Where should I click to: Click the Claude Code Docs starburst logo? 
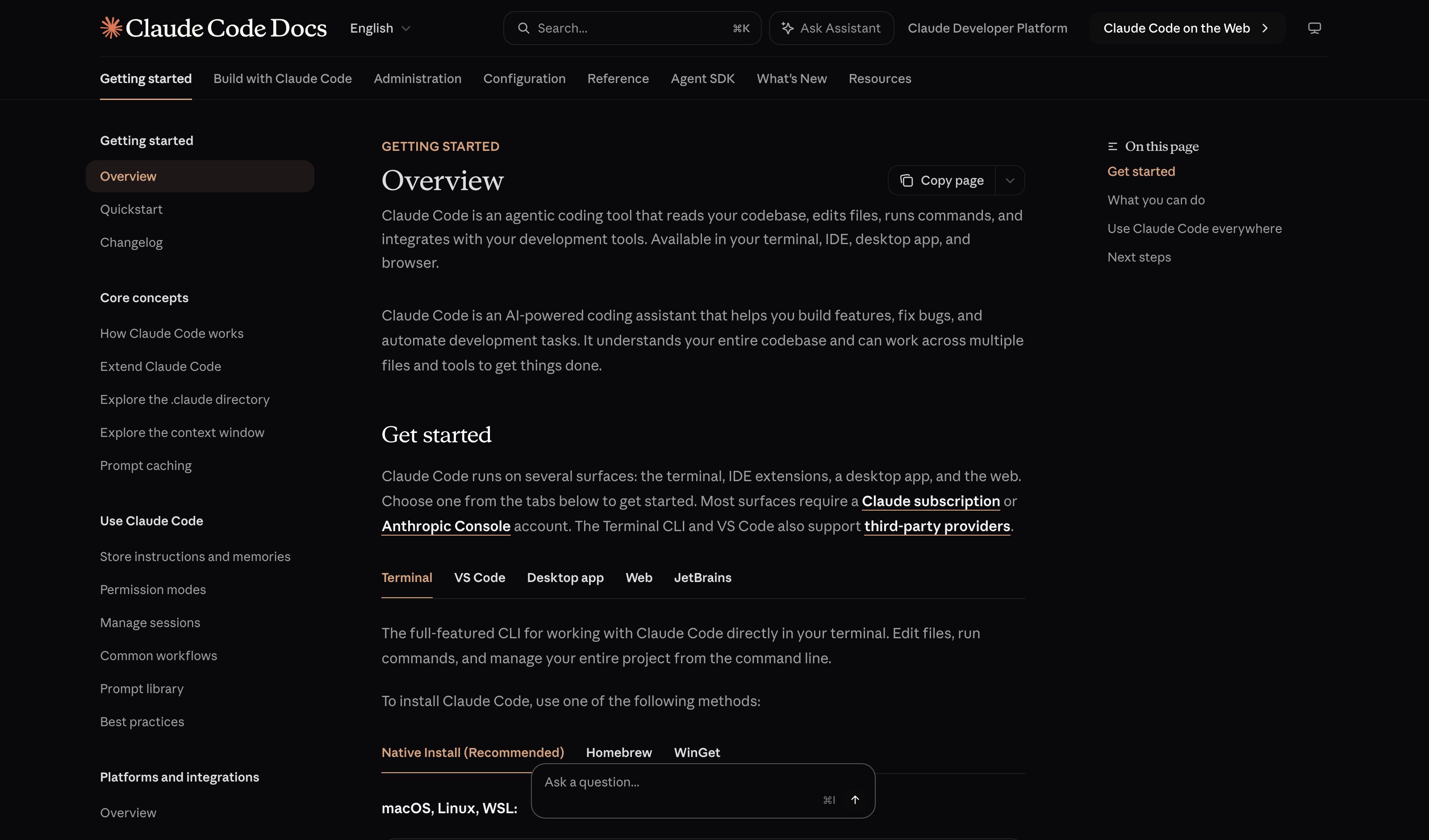[x=111, y=28]
